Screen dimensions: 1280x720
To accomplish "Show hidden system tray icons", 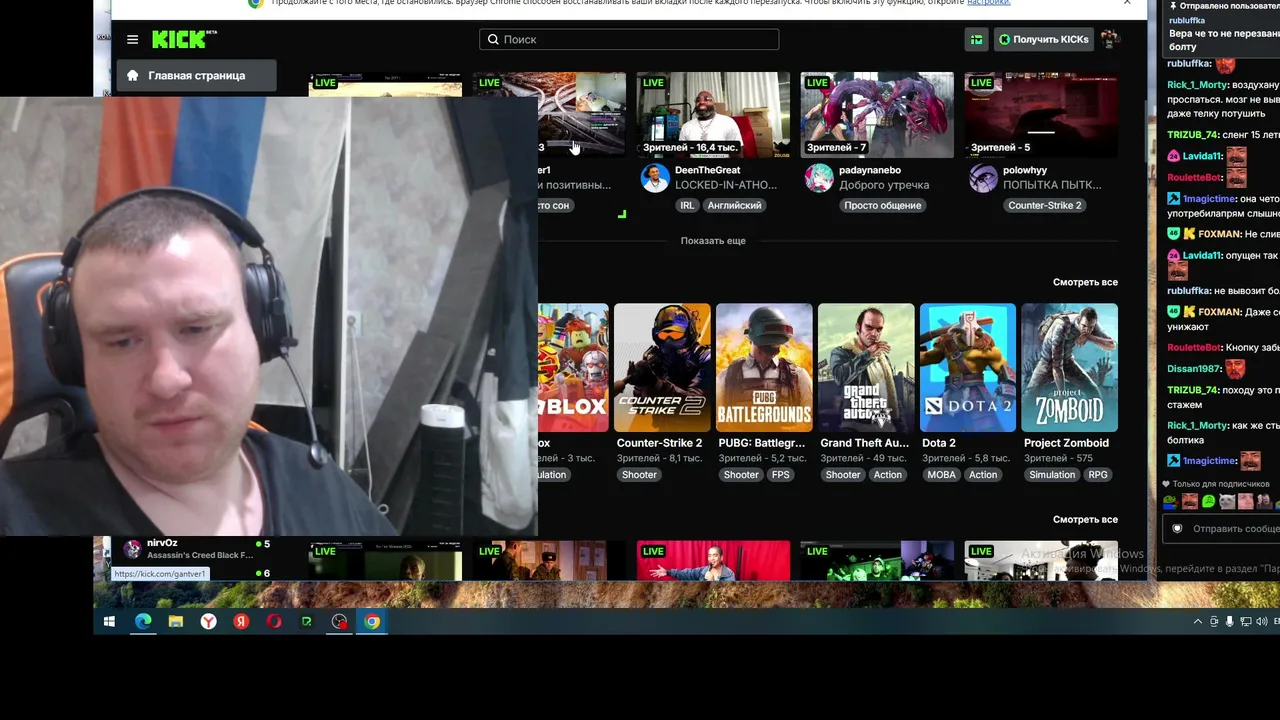I will [1198, 622].
